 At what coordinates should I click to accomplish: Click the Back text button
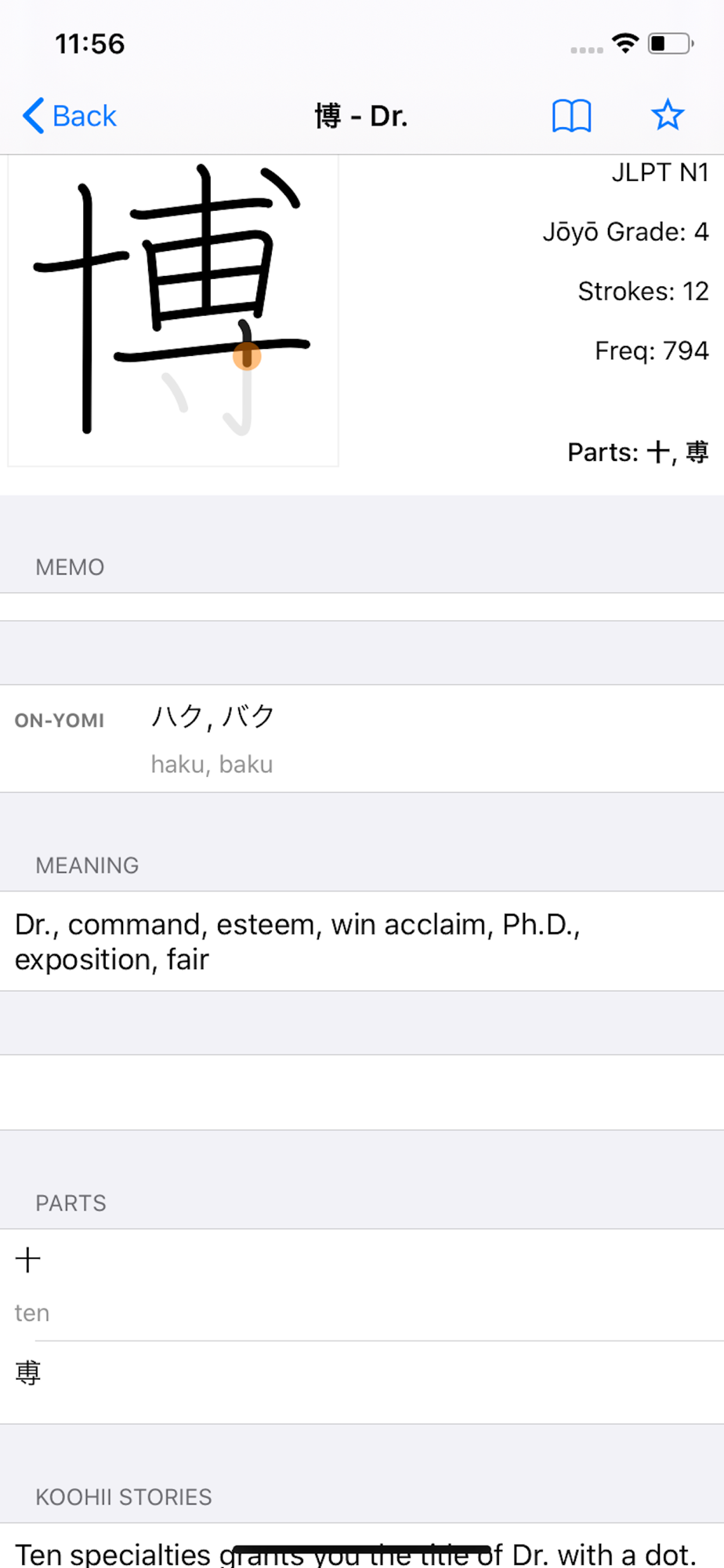pyautogui.click(x=84, y=116)
